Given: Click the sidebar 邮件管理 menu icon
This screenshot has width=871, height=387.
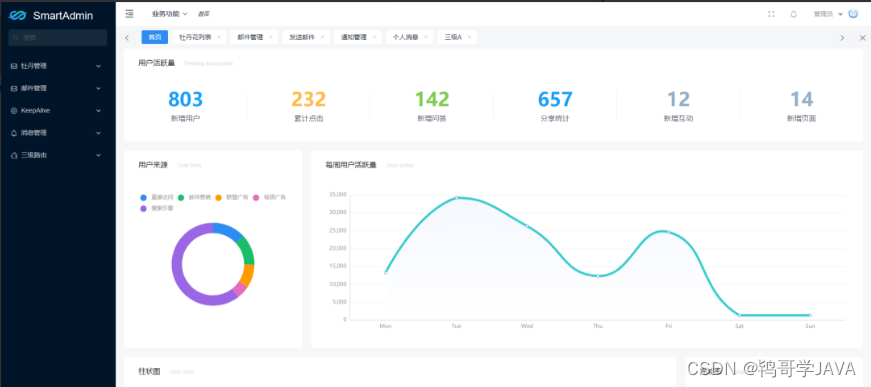Looking at the screenshot, I should point(14,88).
